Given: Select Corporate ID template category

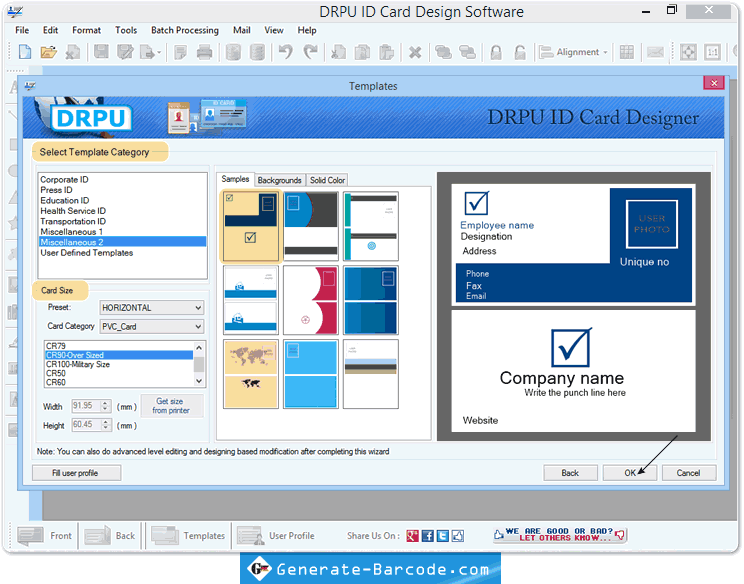Looking at the screenshot, I should coord(122,179).
